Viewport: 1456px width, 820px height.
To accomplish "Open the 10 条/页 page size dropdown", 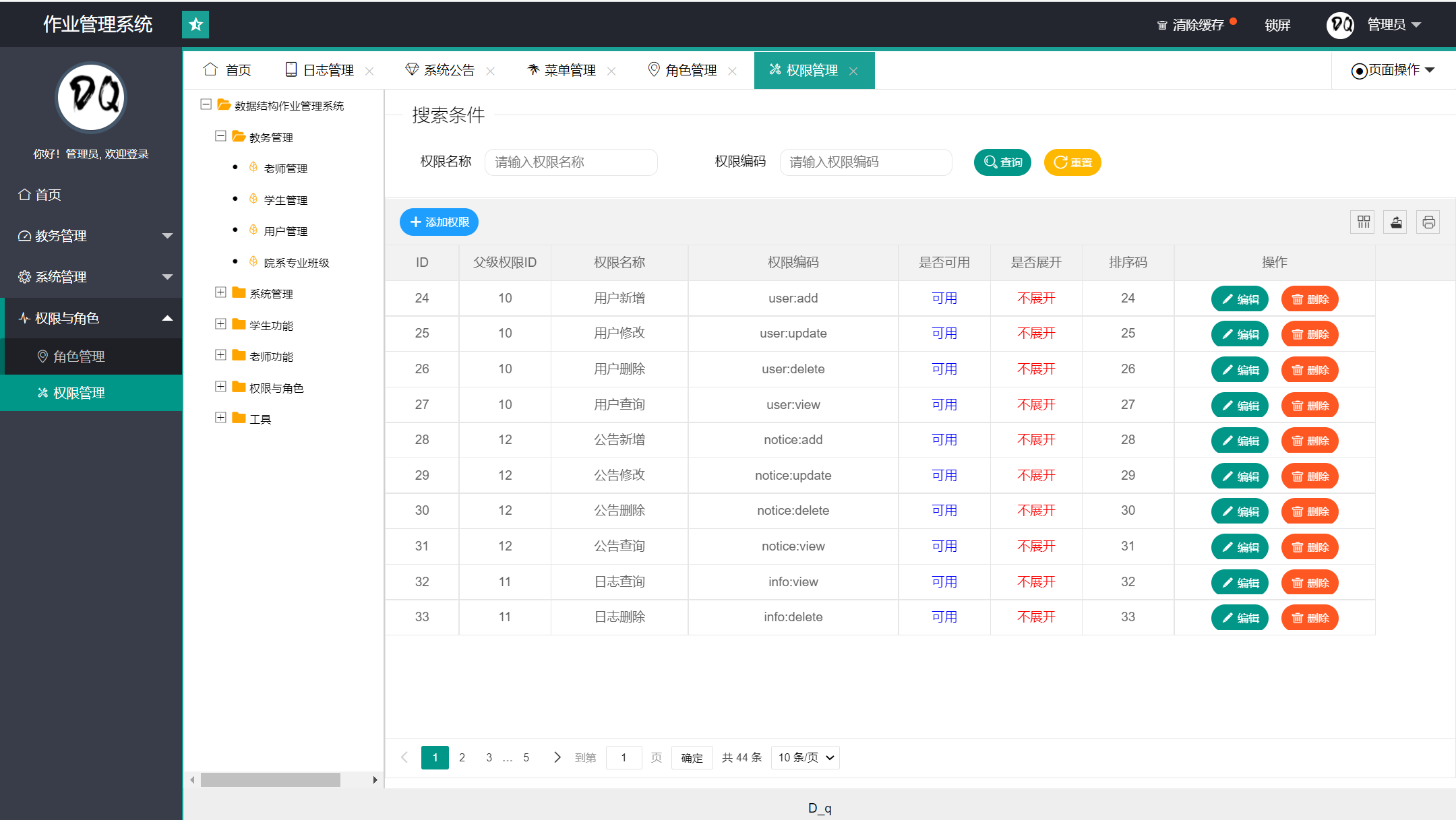I will (806, 757).
